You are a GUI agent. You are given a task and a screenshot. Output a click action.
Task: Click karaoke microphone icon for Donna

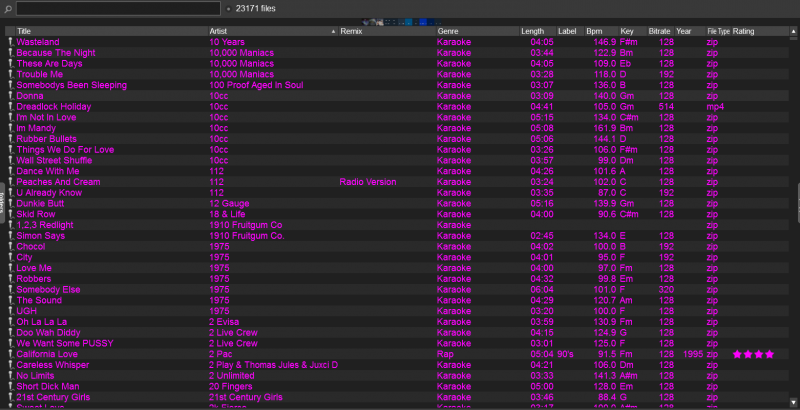pyautogui.click(x=10, y=95)
